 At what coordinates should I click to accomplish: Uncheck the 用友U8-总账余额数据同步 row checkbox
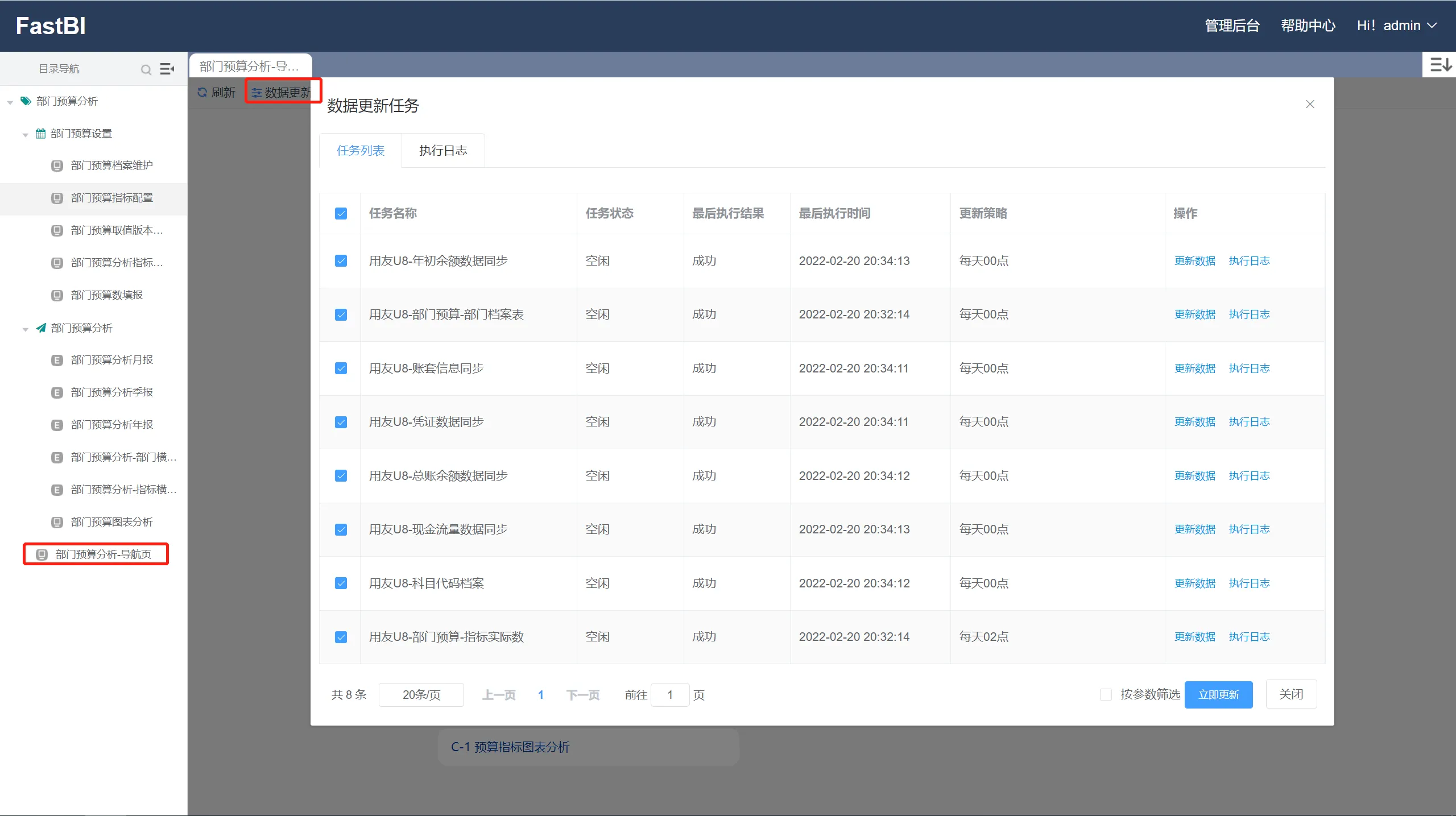click(x=341, y=476)
